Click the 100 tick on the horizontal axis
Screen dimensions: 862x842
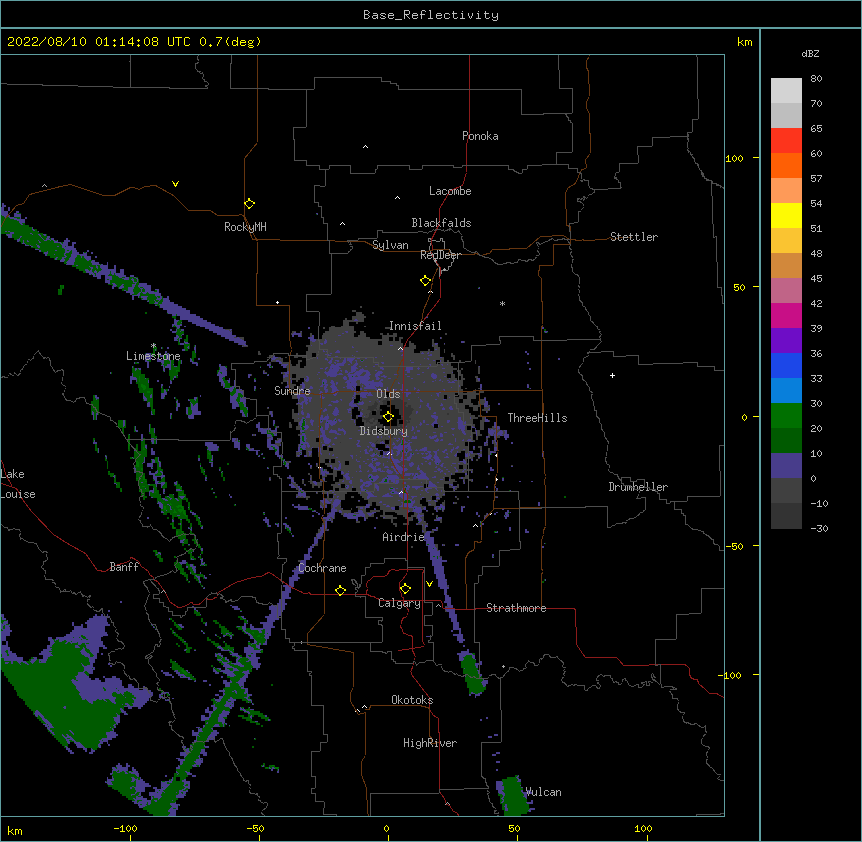[x=643, y=829]
